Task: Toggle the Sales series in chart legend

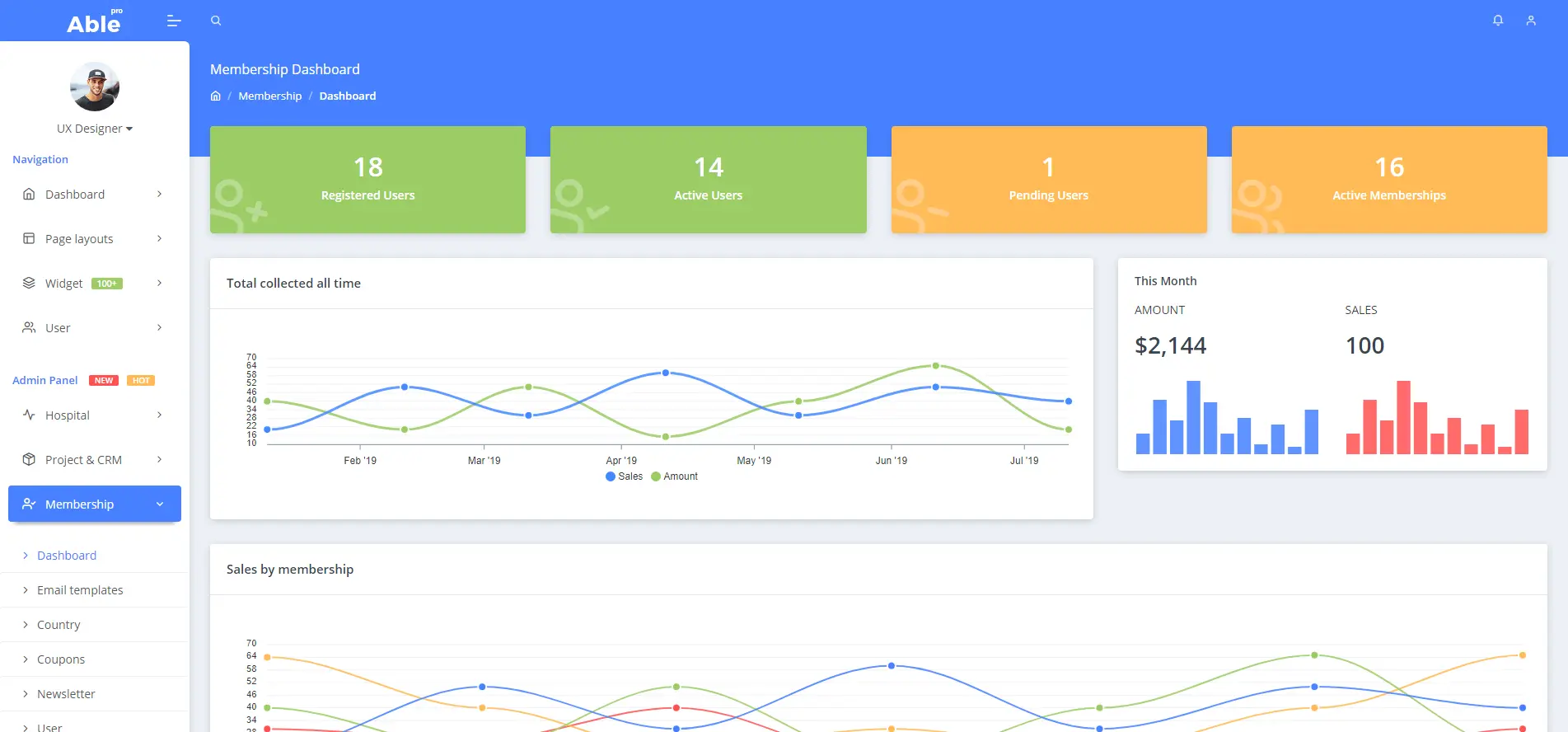Action: click(624, 476)
